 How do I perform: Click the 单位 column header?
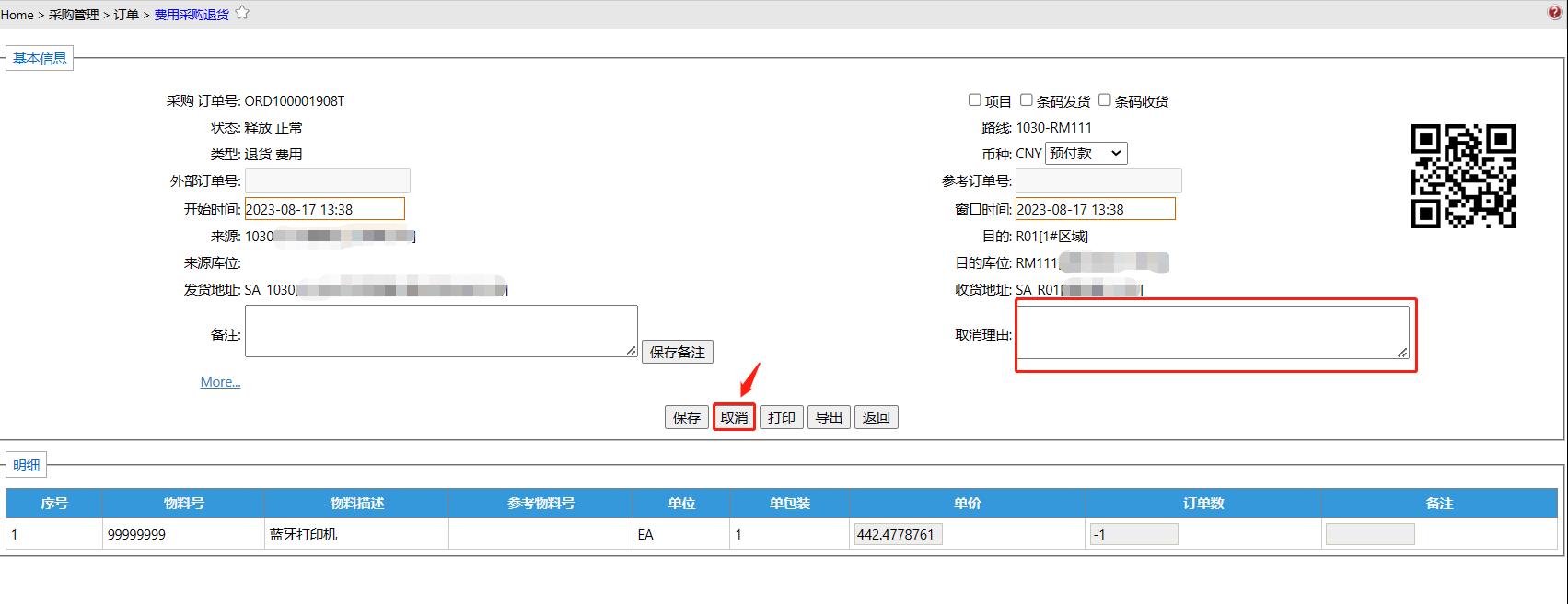coord(681,504)
